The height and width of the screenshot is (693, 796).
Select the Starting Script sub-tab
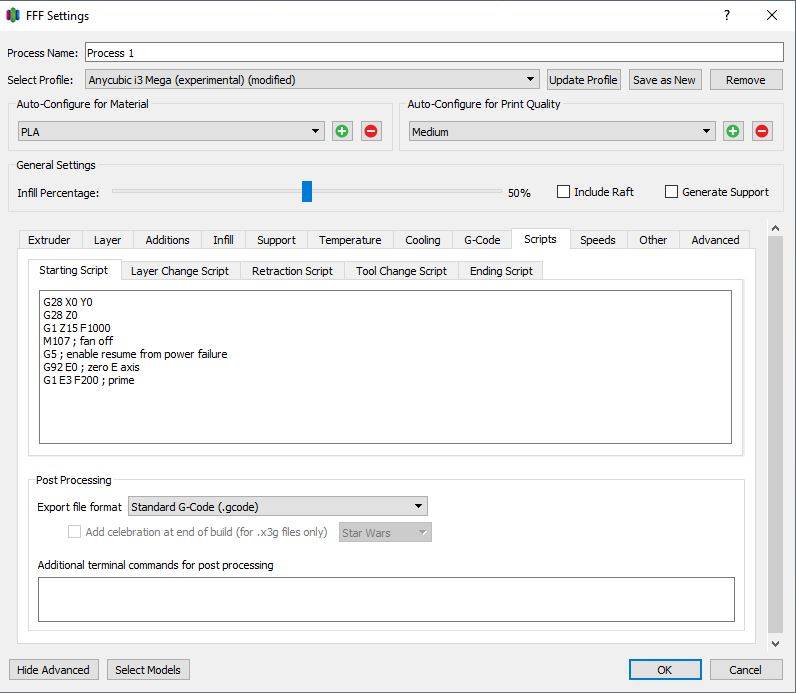pos(74,270)
